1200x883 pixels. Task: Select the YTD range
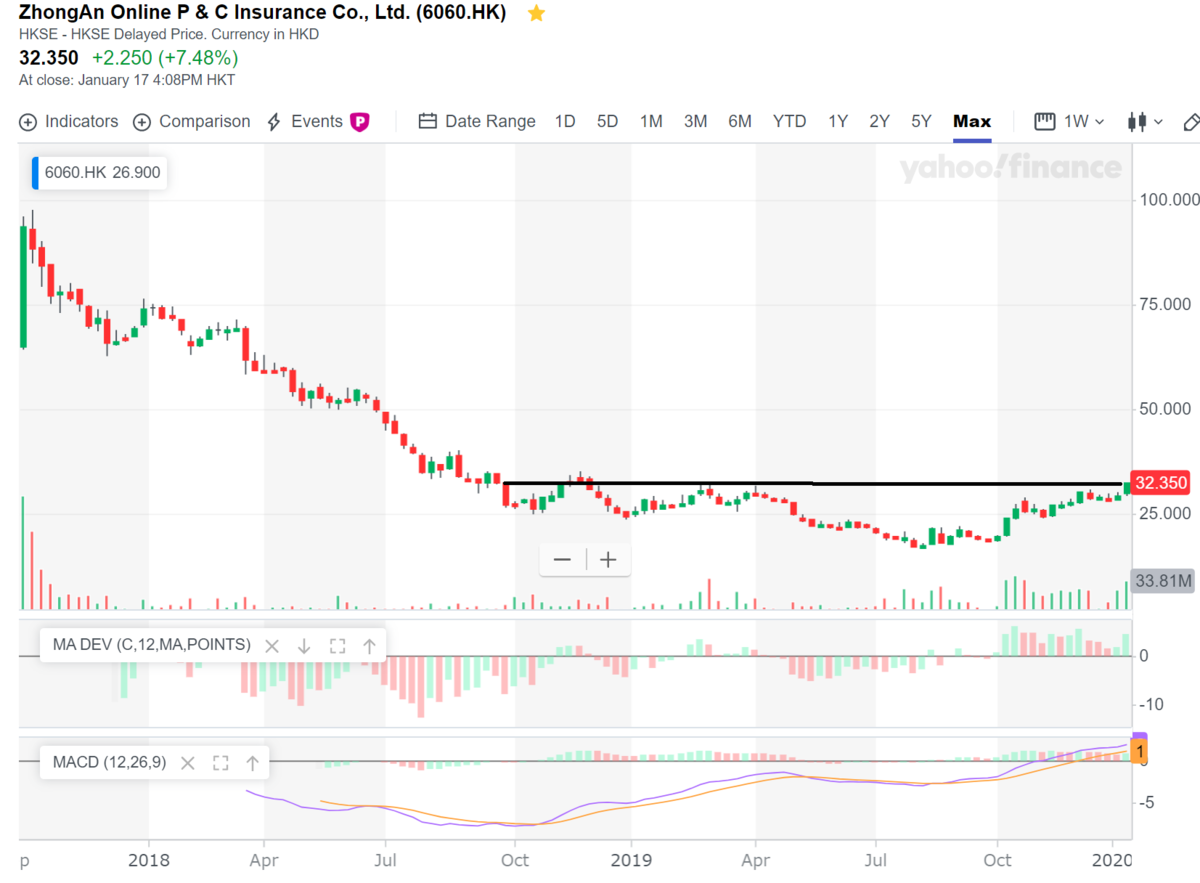[x=789, y=122]
